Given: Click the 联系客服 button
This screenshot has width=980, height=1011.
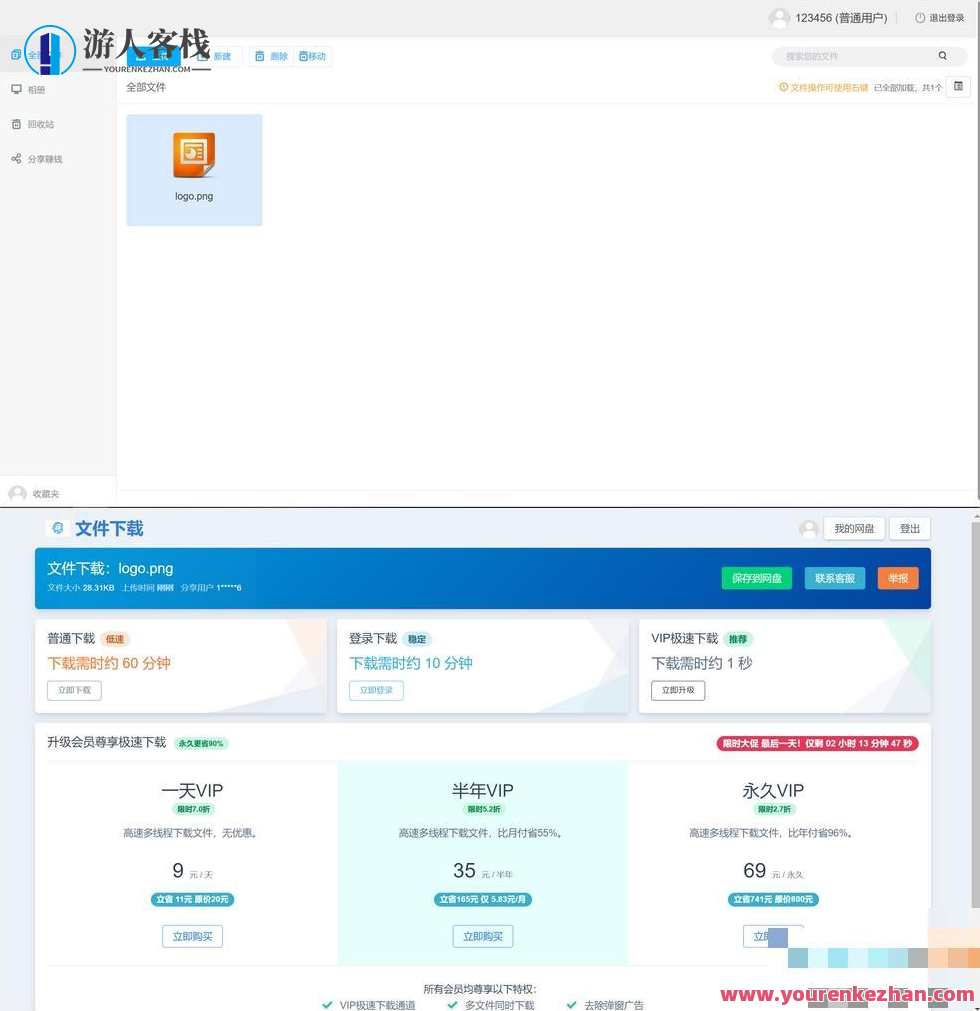Looking at the screenshot, I should point(834,578).
